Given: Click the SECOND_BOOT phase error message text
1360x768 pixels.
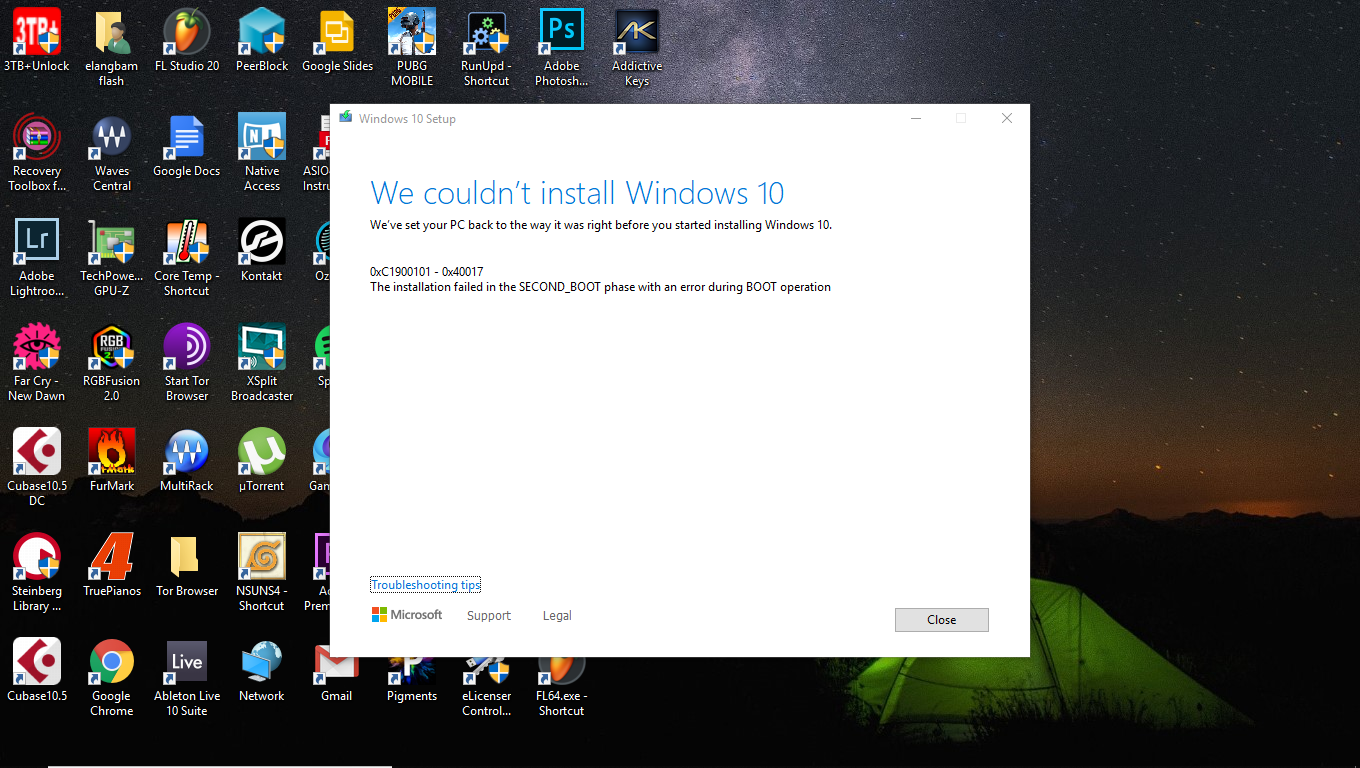Looking at the screenshot, I should point(600,287).
